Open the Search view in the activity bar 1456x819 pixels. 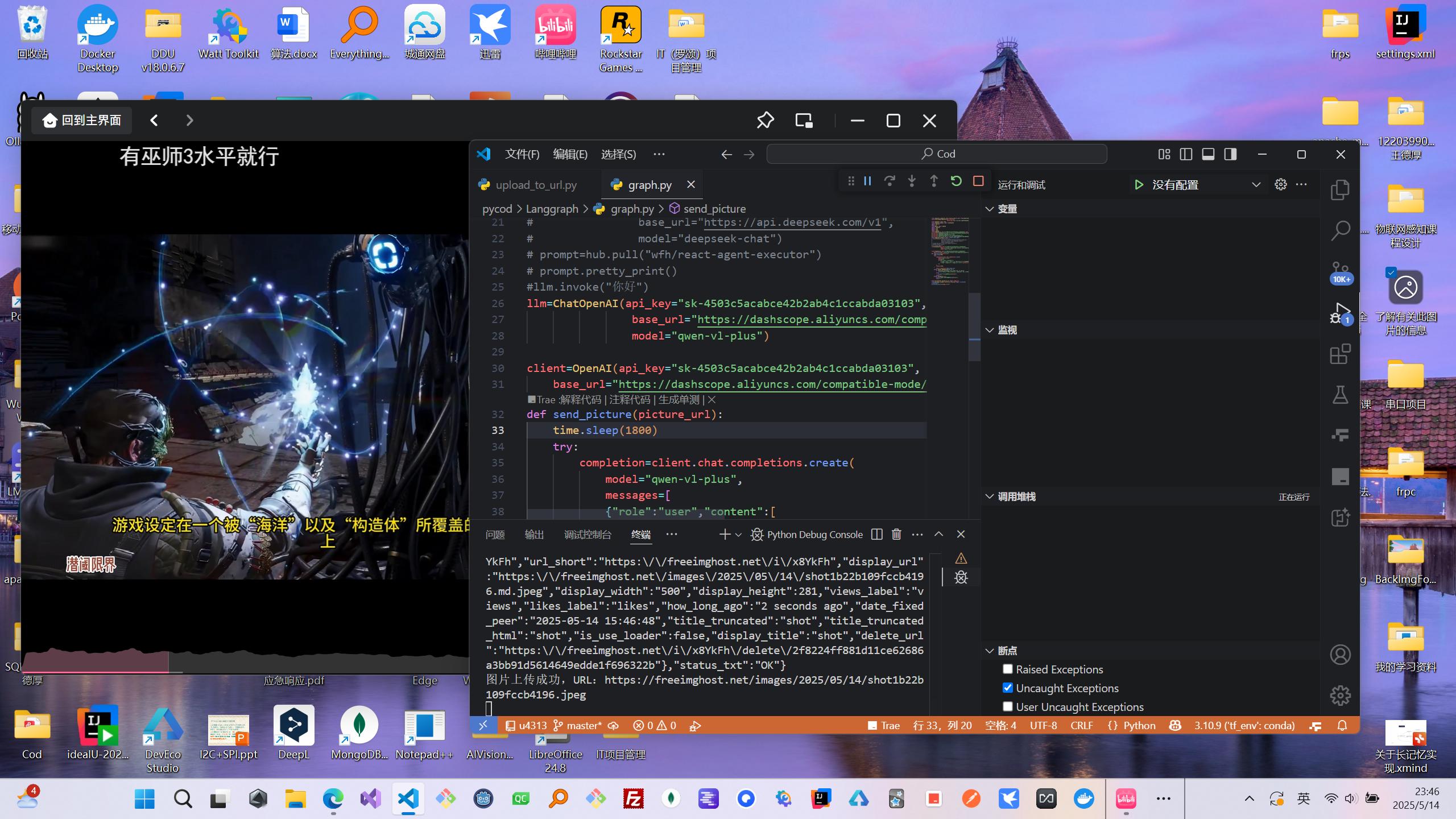click(1340, 231)
